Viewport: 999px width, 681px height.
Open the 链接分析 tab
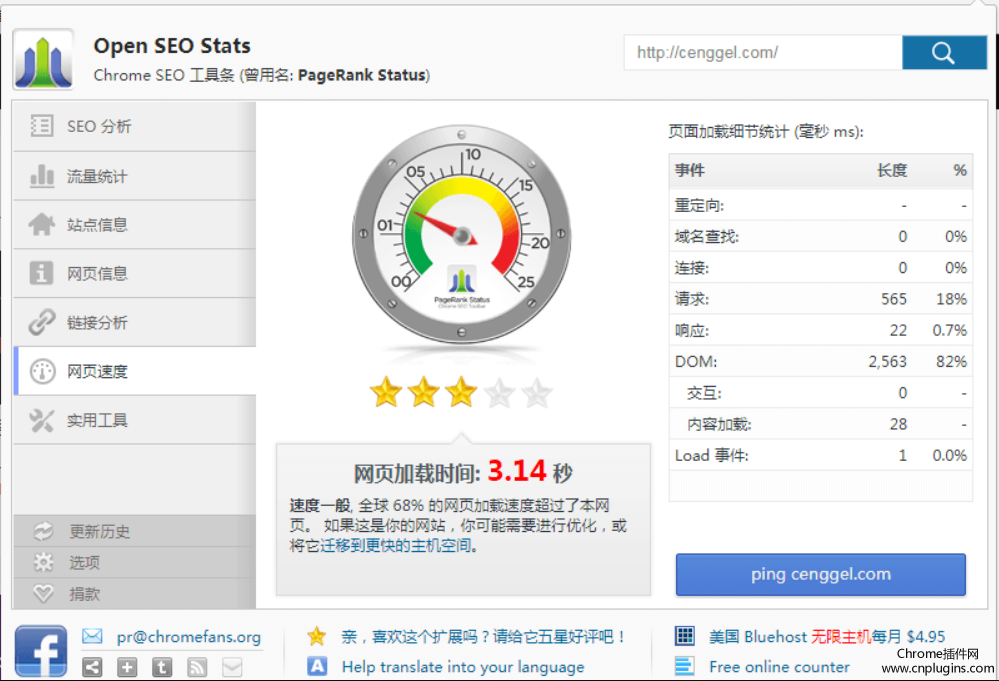[x=134, y=322]
